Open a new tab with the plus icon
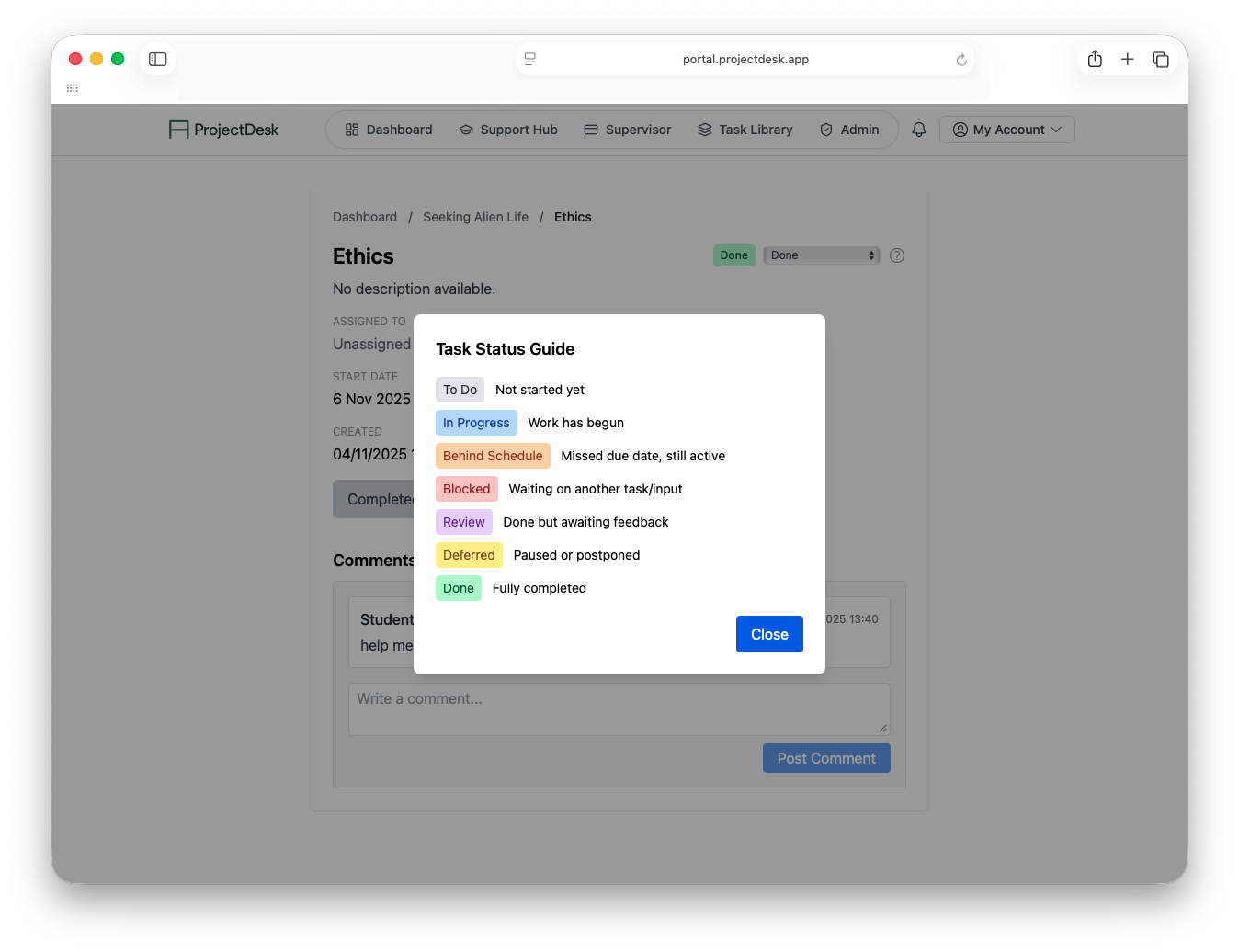Viewport: 1239px width, 952px height. coord(1127,59)
